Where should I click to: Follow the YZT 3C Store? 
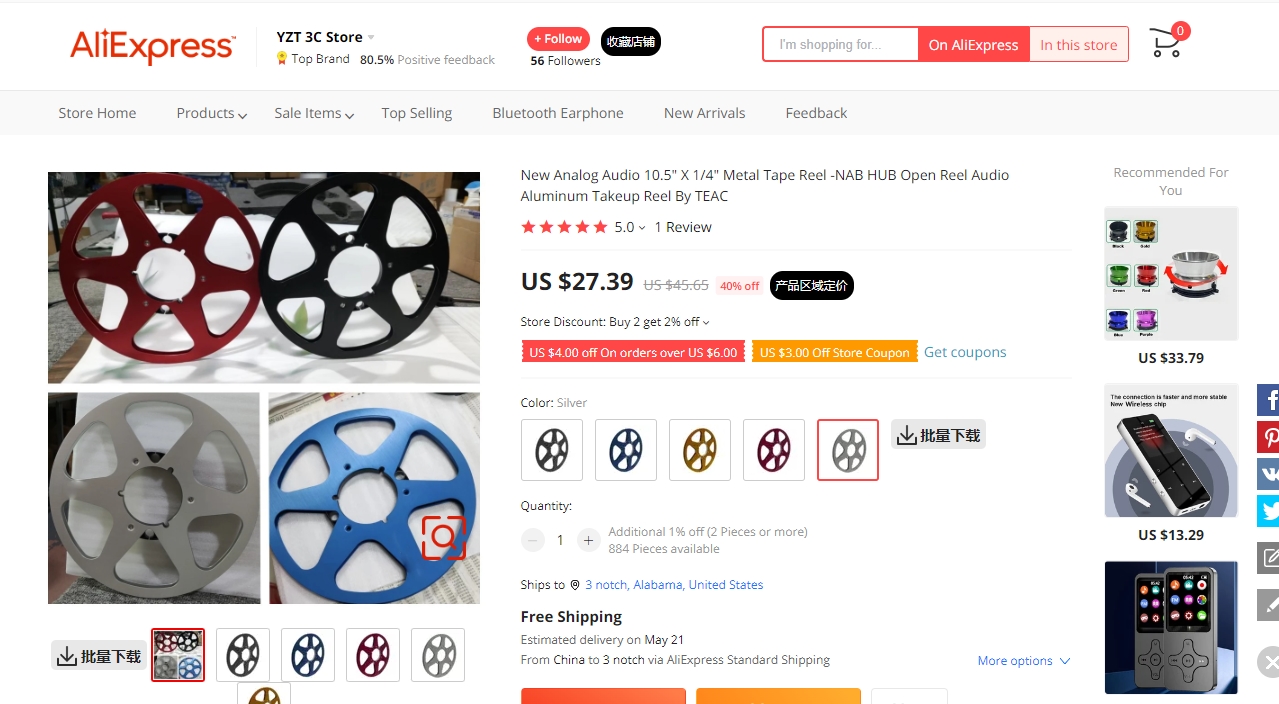tap(558, 39)
